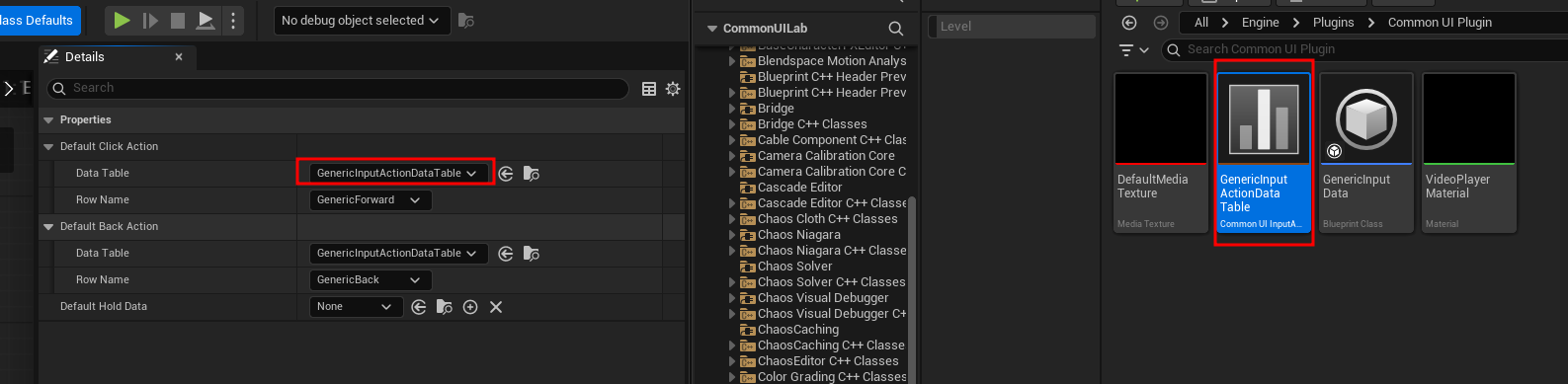Click the Stop simulation square icon
The height and width of the screenshot is (384, 1568).
(178, 20)
